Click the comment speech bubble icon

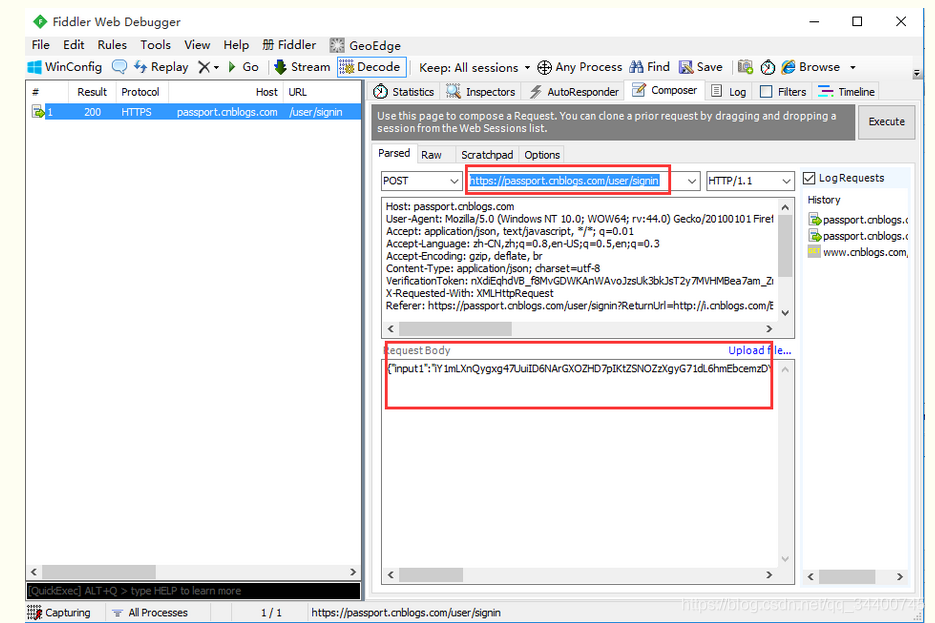(119, 67)
